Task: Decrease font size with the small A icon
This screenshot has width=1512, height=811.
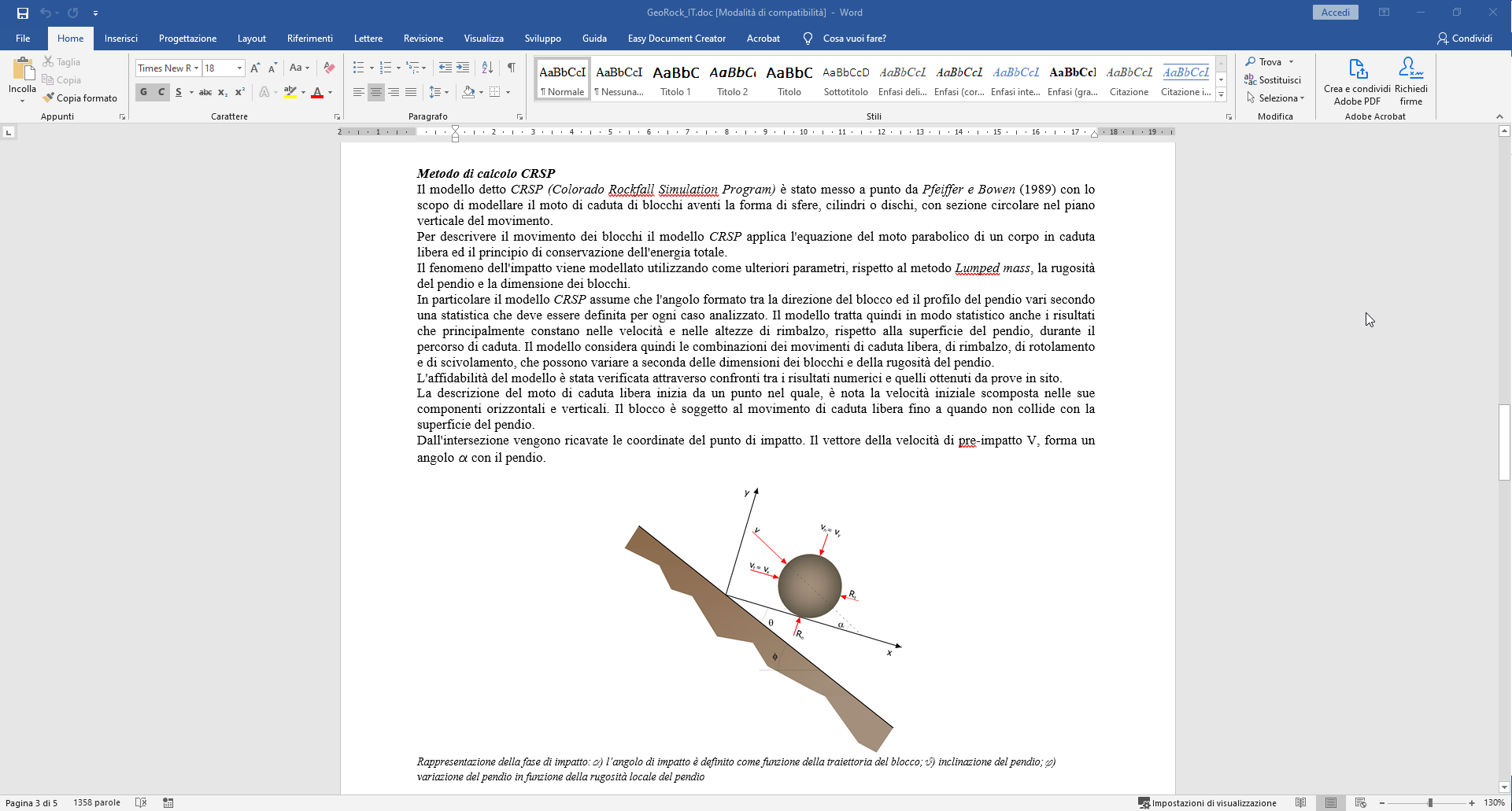Action: [x=272, y=68]
